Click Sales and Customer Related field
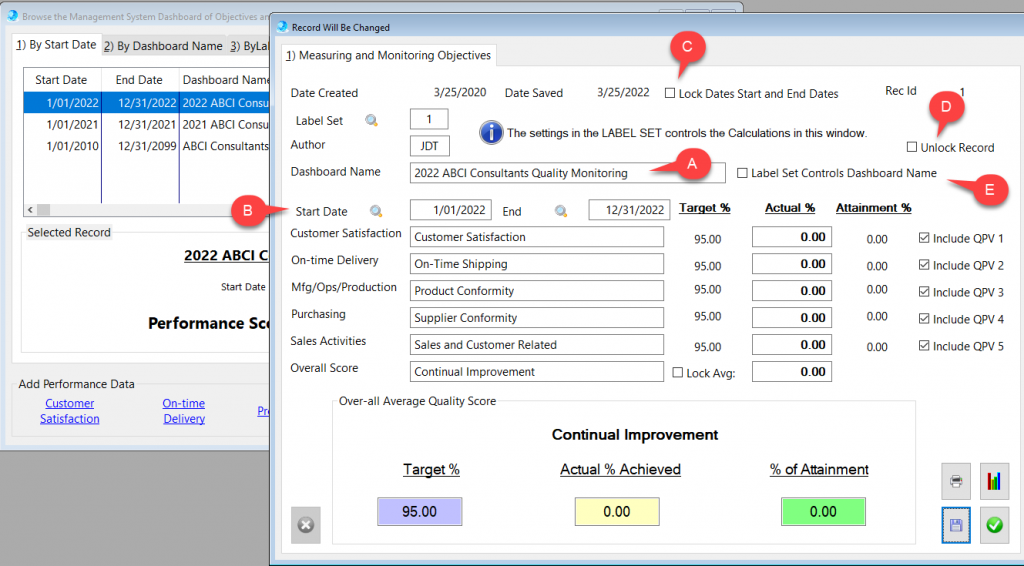This screenshot has width=1024, height=566. pyautogui.click(x=537, y=345)
